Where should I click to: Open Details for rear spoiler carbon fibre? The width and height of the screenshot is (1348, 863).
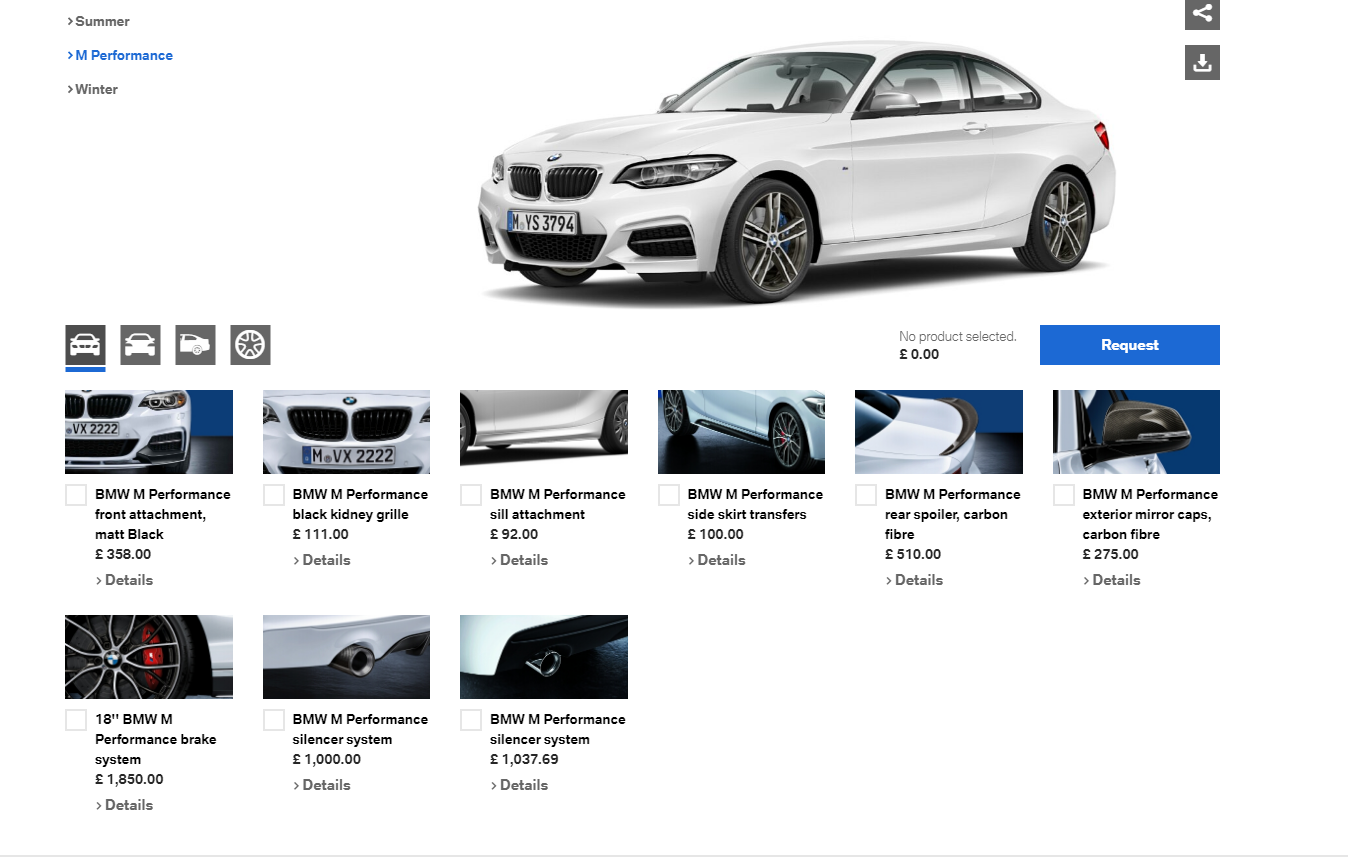click(914, 580)
